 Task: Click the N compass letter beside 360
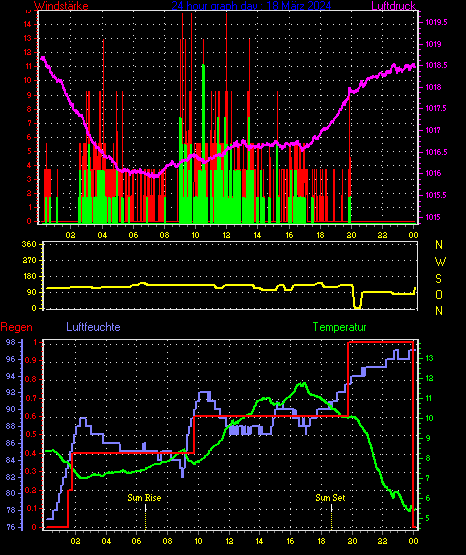(x=439, y=245)
